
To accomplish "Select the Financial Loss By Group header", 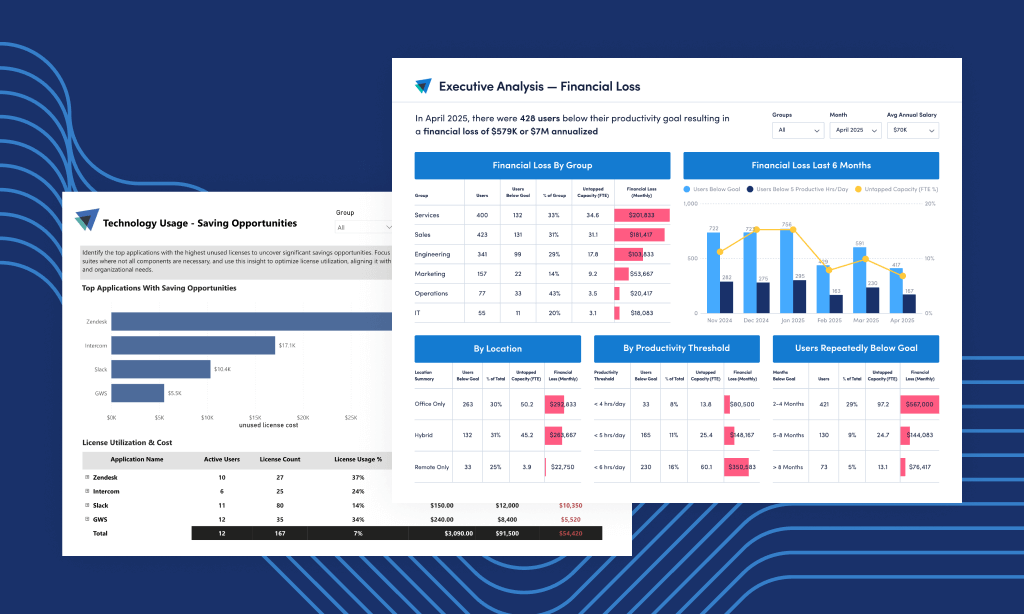I will click(x=542, y=165).
